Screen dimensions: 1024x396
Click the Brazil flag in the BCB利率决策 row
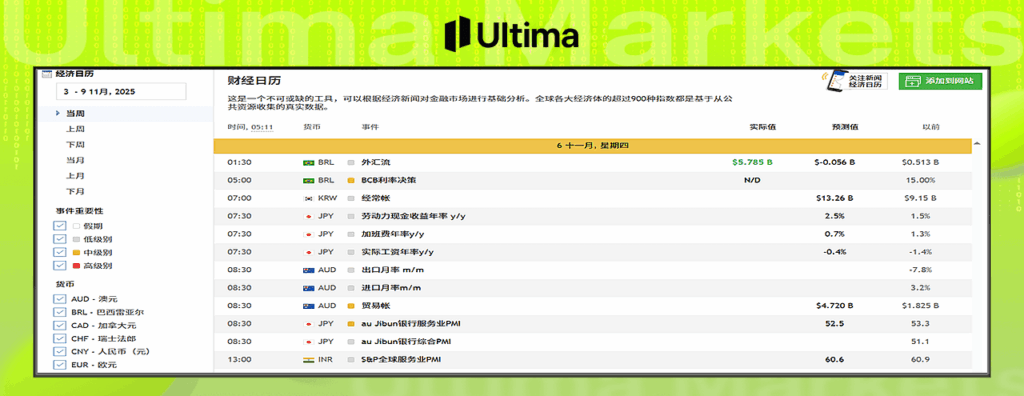tap(308, 180)
